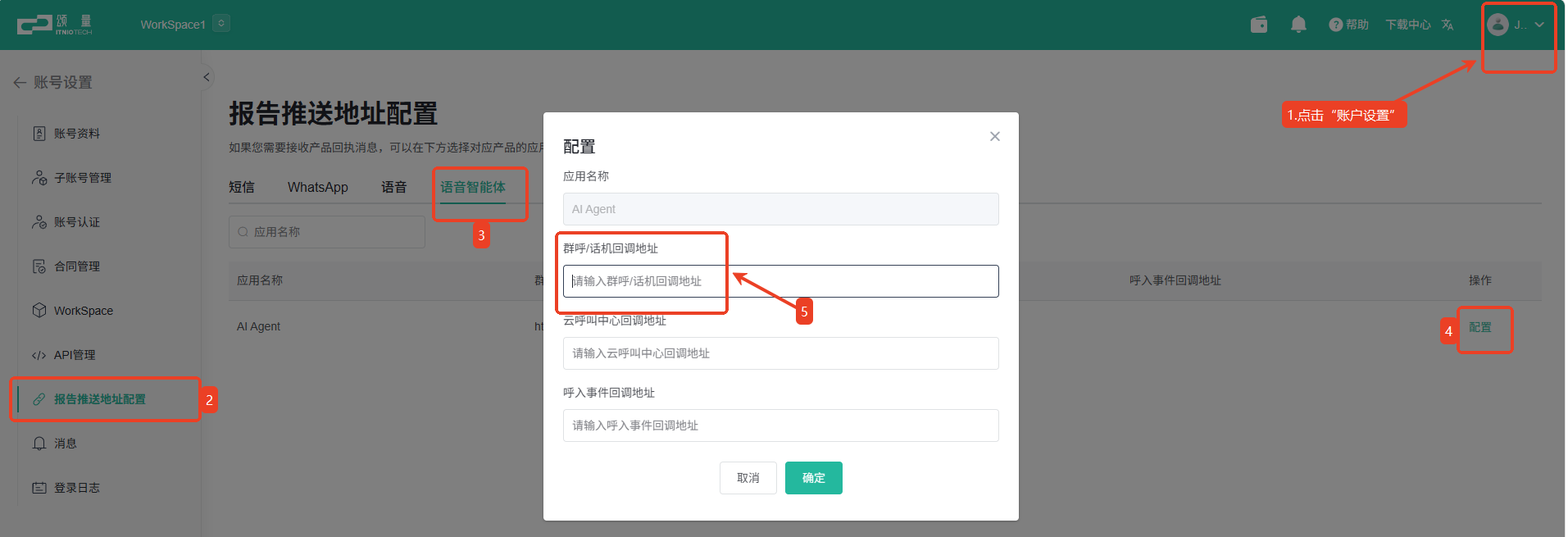Focus the 呼入事件回调地址 input

(780, 426)
